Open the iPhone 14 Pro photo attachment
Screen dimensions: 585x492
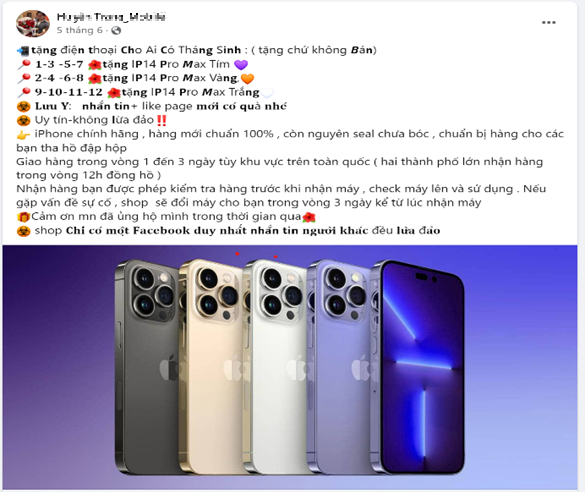pos(290,367)
